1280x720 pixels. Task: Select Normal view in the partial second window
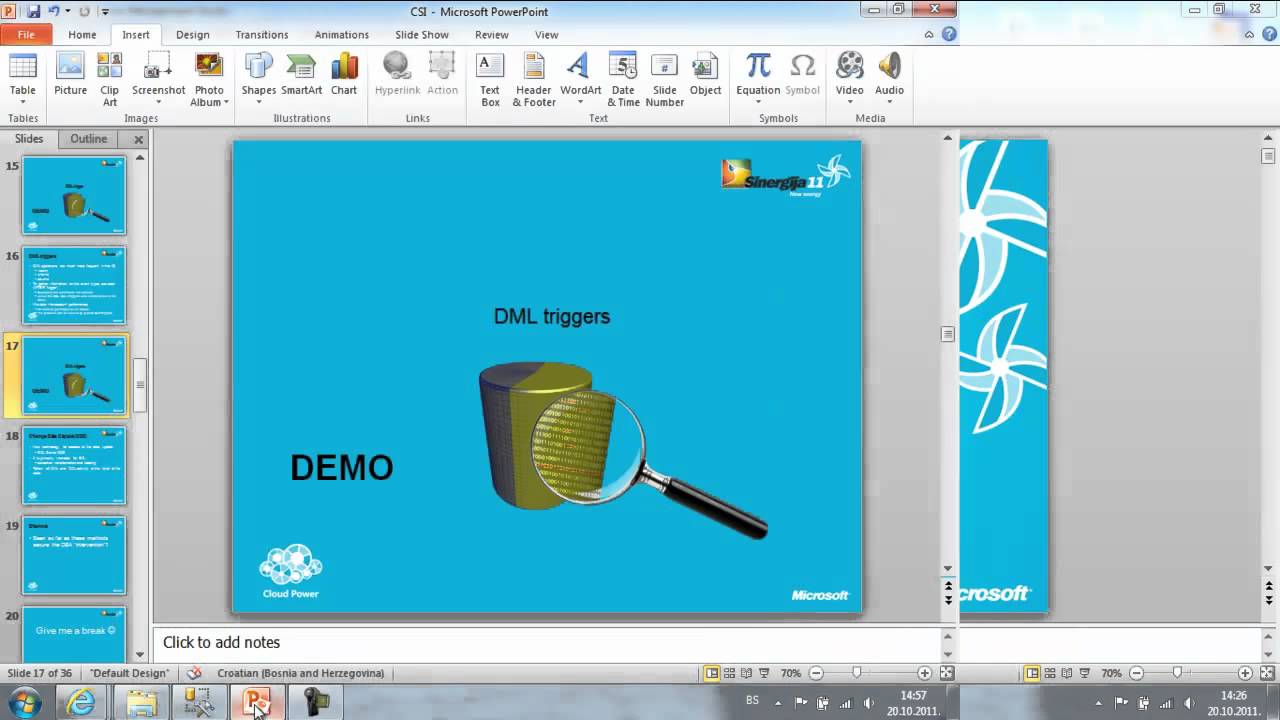(x=1032, y=673)
